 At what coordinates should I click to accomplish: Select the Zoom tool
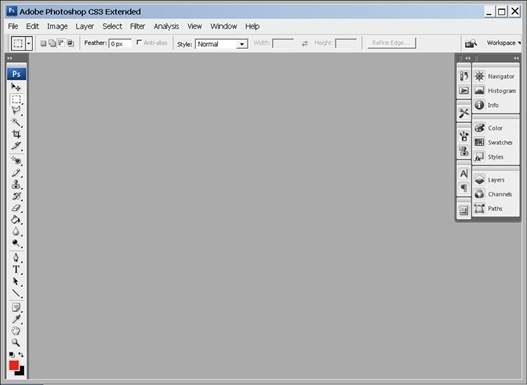[16, 342]
